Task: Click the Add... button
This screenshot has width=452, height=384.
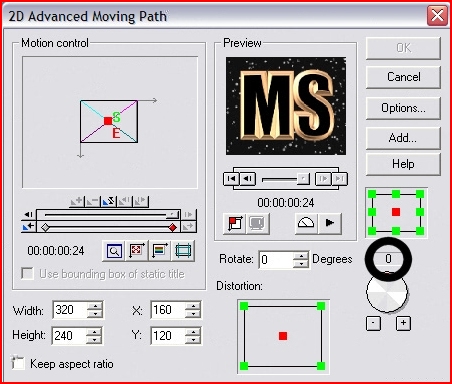Action: pyautogui.click(x=403, y=138)
